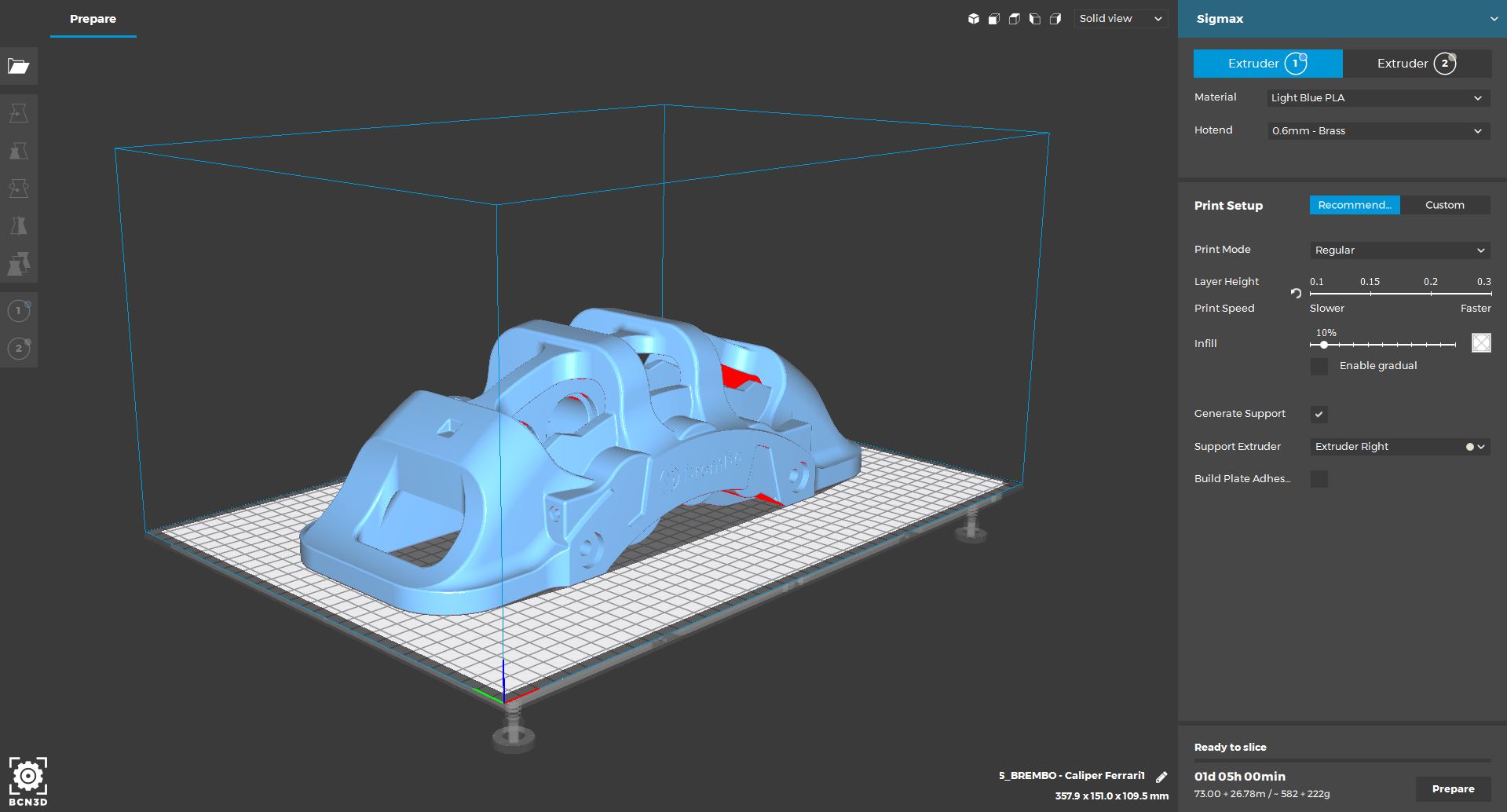Click the Ready to slice status text

click(1230, 748)
